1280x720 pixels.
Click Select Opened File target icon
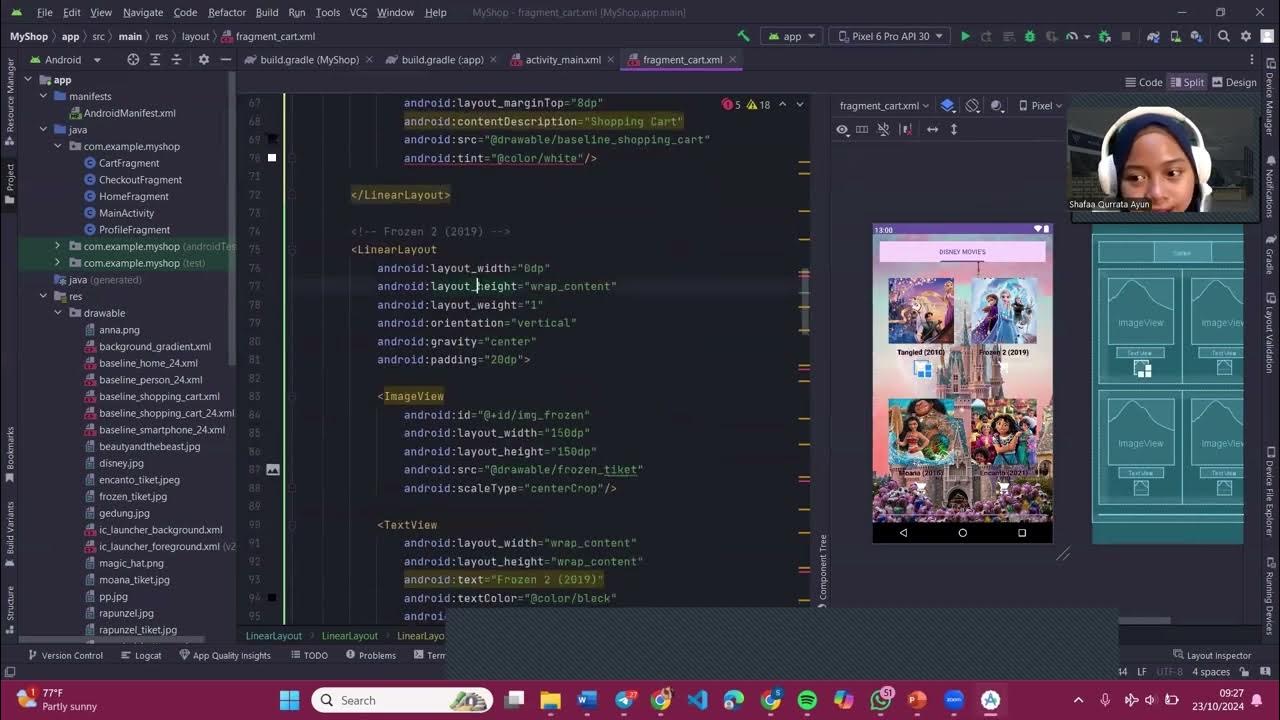click(133, 59)
